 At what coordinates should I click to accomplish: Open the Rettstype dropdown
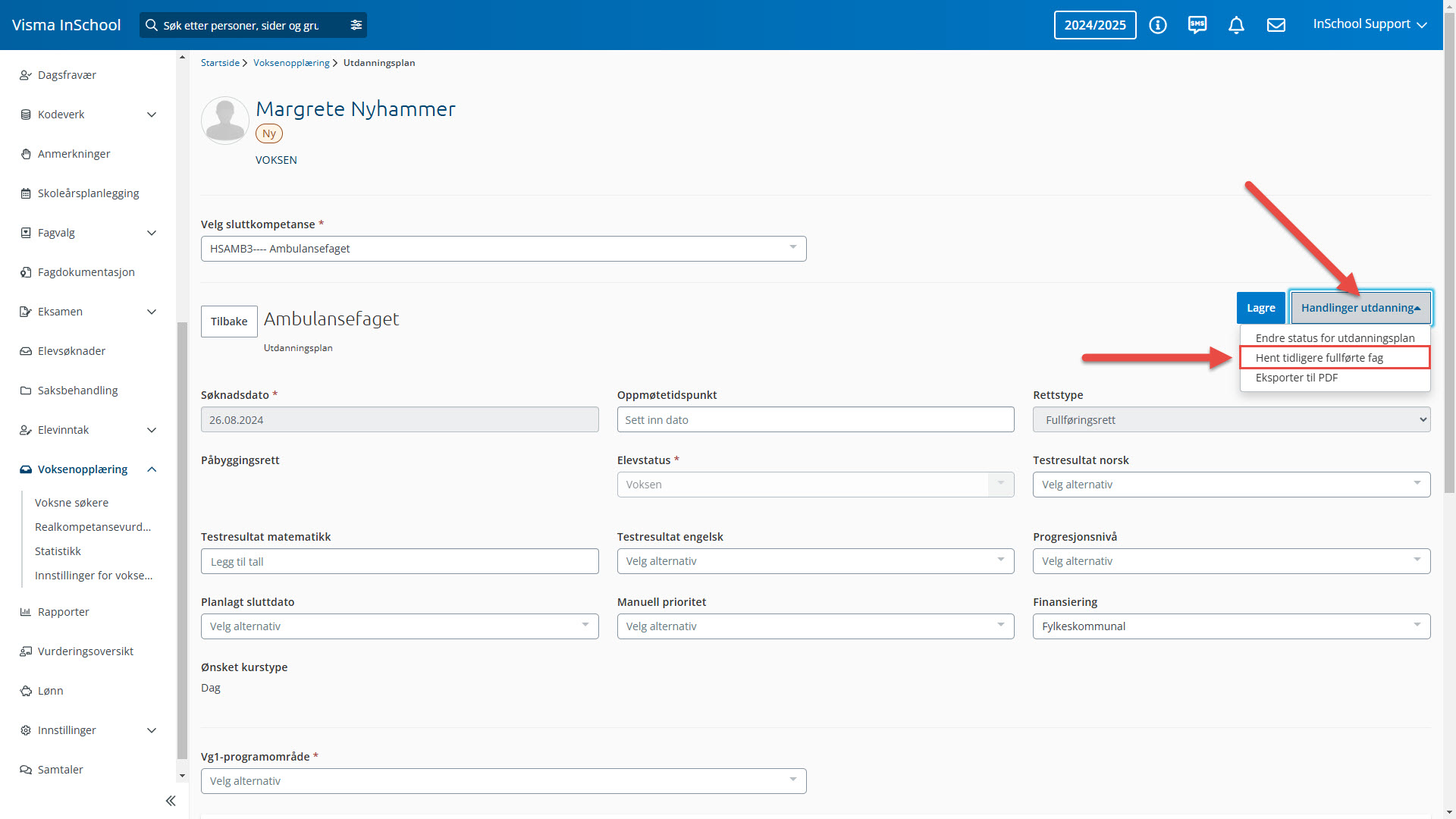coord(1231,420)
